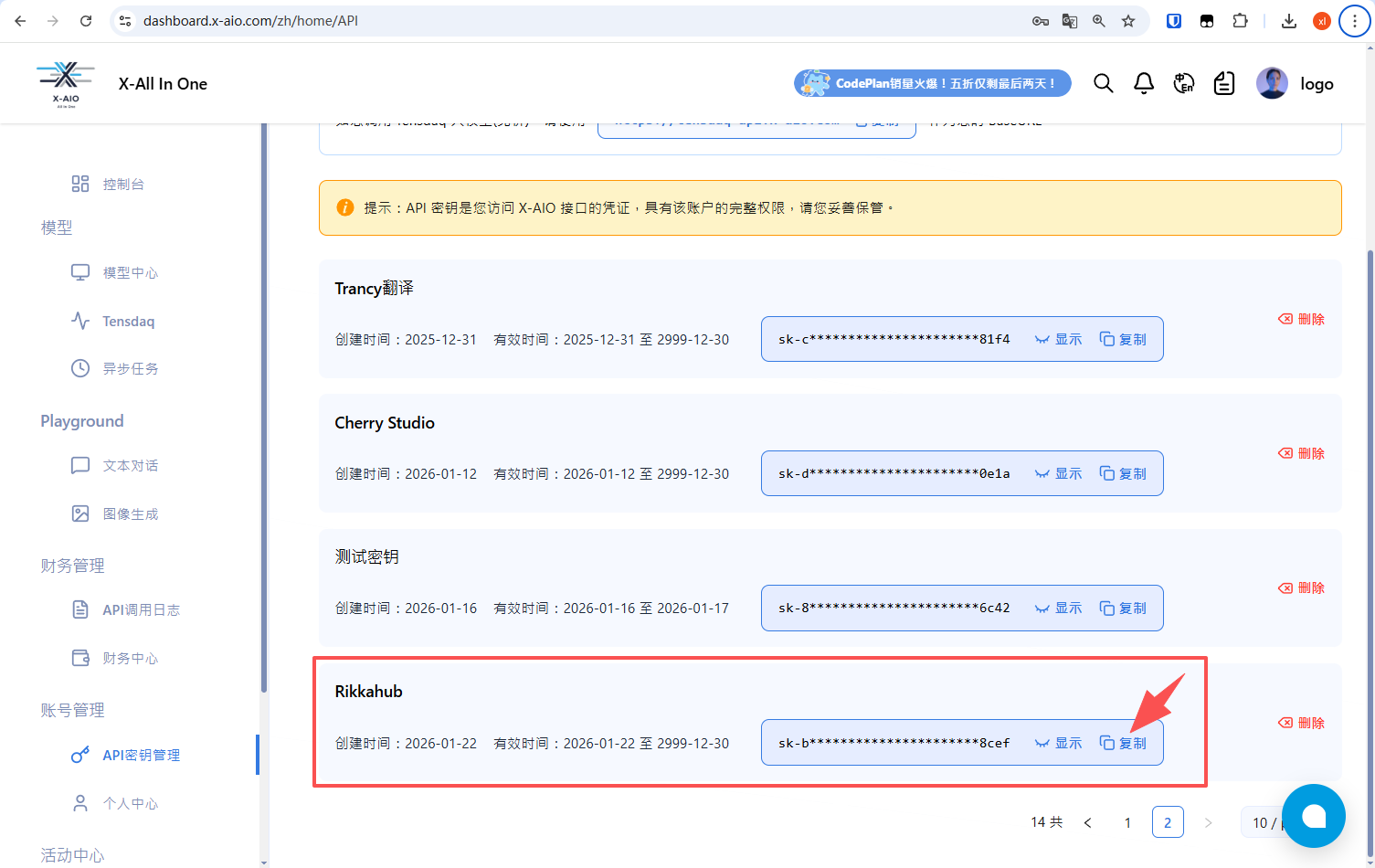Click the masked key sk-d…0e1a
The width and height of the screenshot is (1375, 868).
[x=894, y=473]
